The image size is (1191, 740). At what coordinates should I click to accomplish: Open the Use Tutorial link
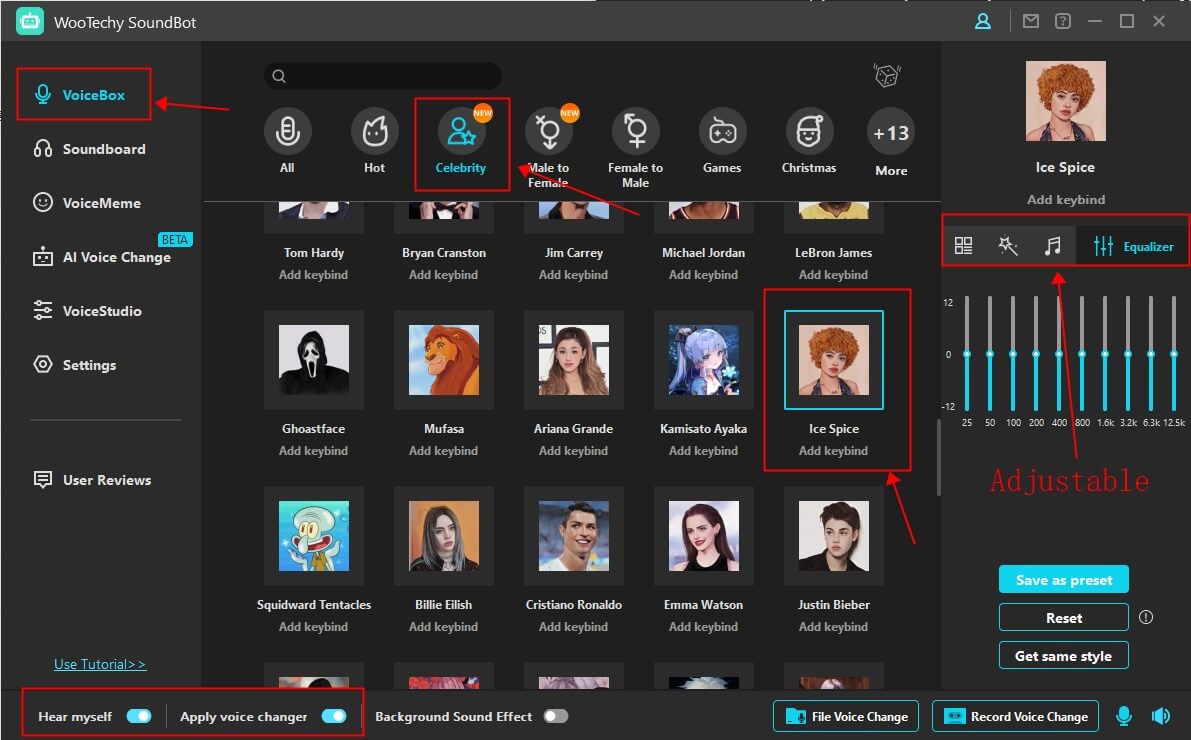click(100, 664)
